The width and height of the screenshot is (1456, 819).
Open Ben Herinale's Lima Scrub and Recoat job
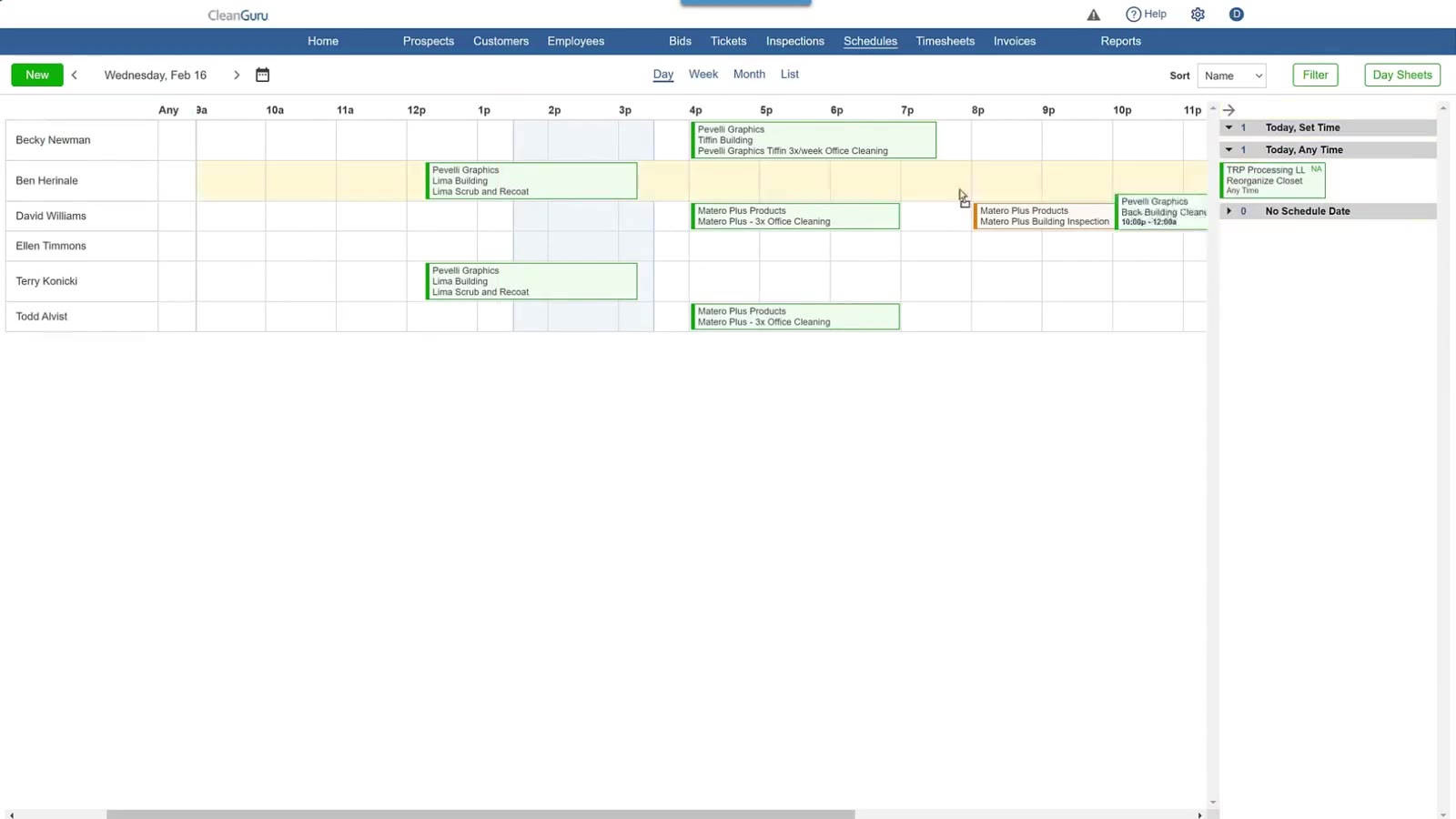(x=531, y=181)
